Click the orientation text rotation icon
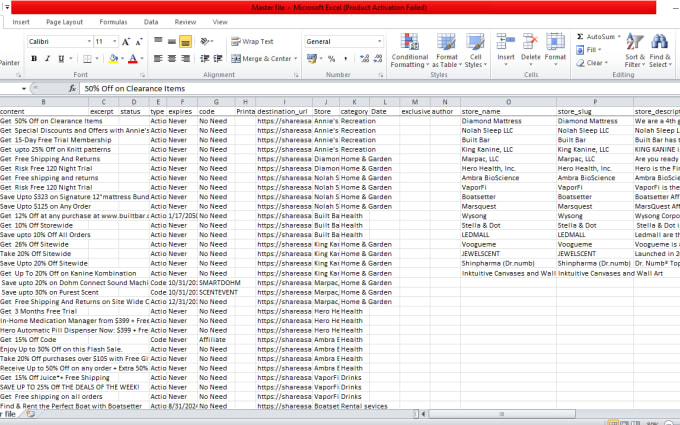Viewport: 680px width, 425px height. (x=204, y=41)
